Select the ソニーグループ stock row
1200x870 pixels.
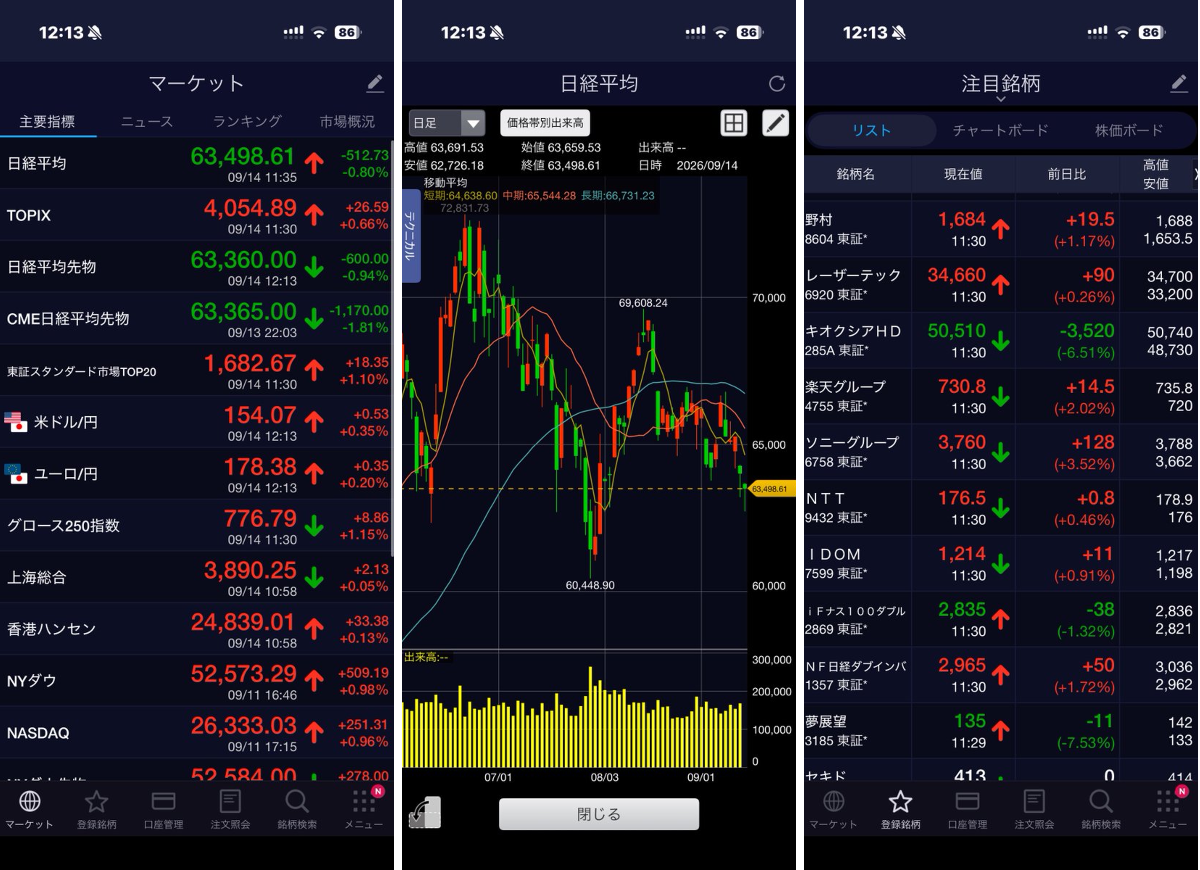[x=1001, y=452]
